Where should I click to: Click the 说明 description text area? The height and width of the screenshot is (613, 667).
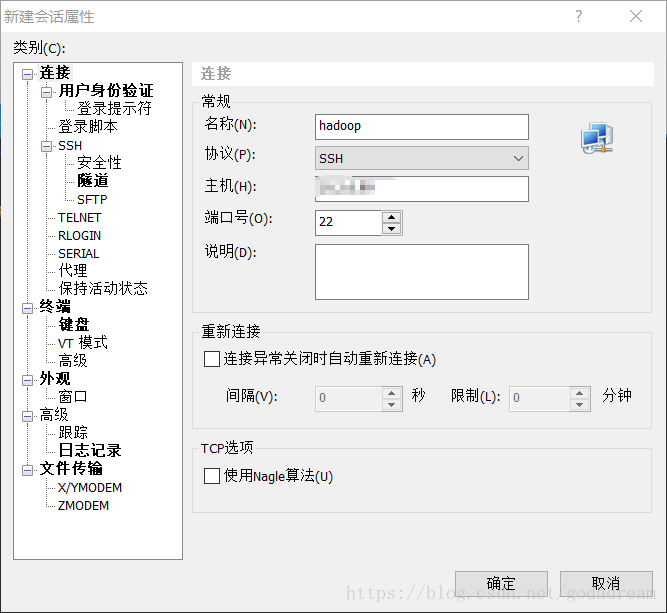(x=422, y=272)
